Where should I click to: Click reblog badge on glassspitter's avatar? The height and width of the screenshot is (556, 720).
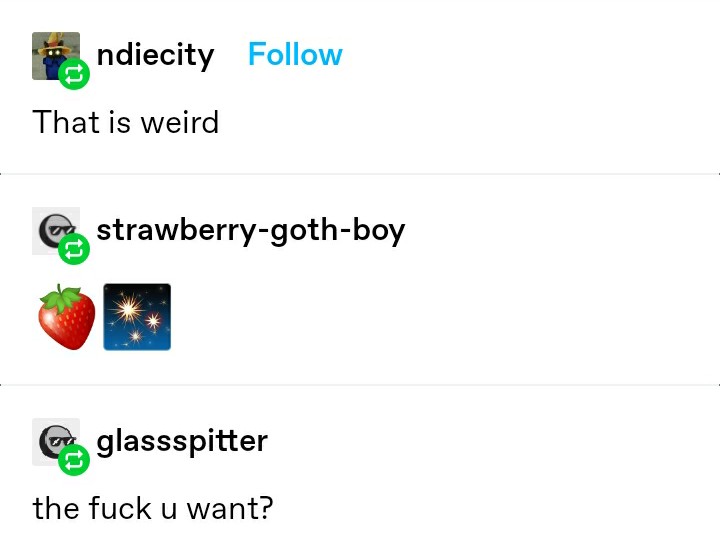pyautogui.click(x=74, y=460)
